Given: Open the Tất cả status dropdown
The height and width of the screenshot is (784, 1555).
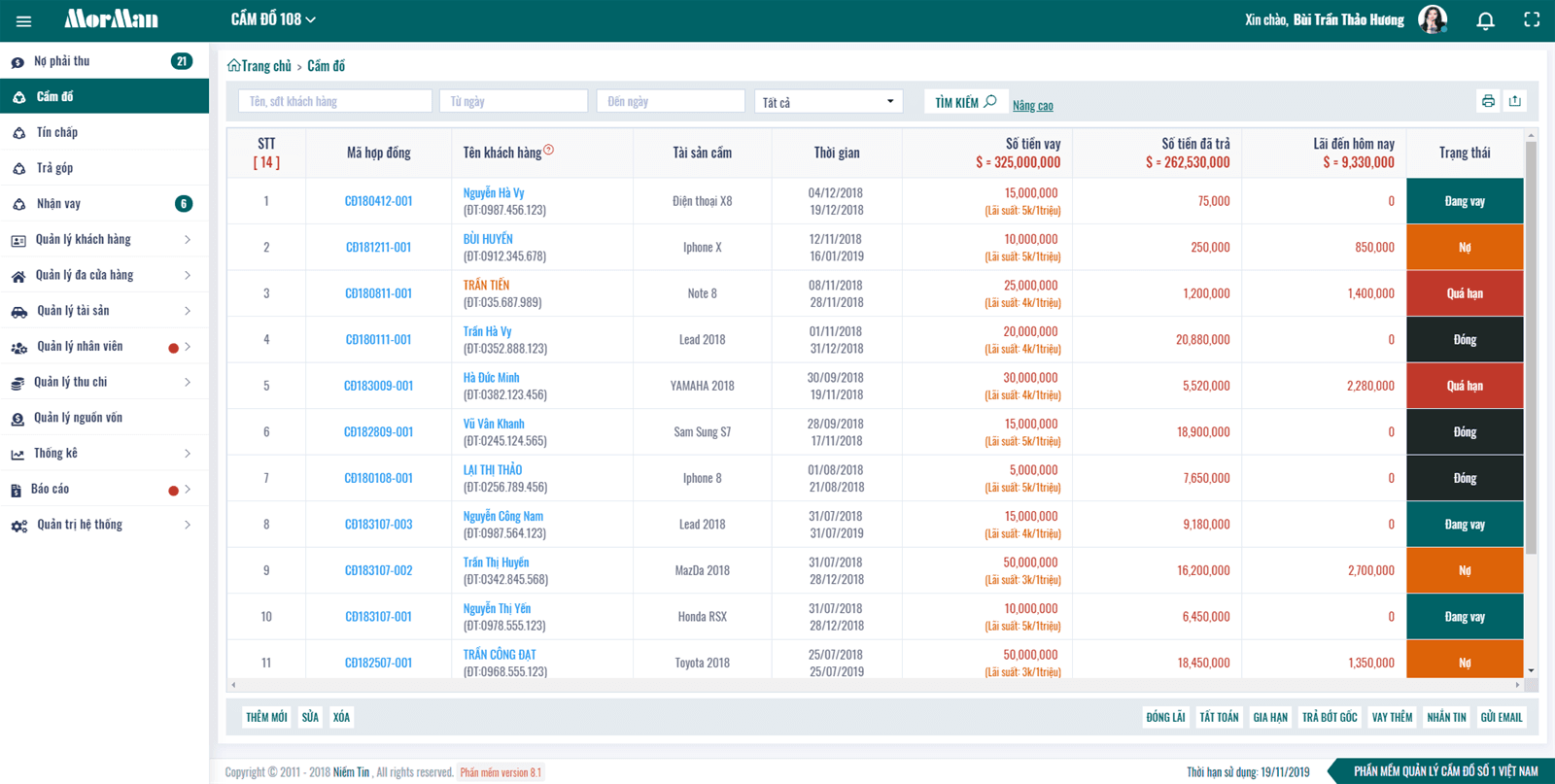Looking at the screenshot, I should tap(828, 101).
